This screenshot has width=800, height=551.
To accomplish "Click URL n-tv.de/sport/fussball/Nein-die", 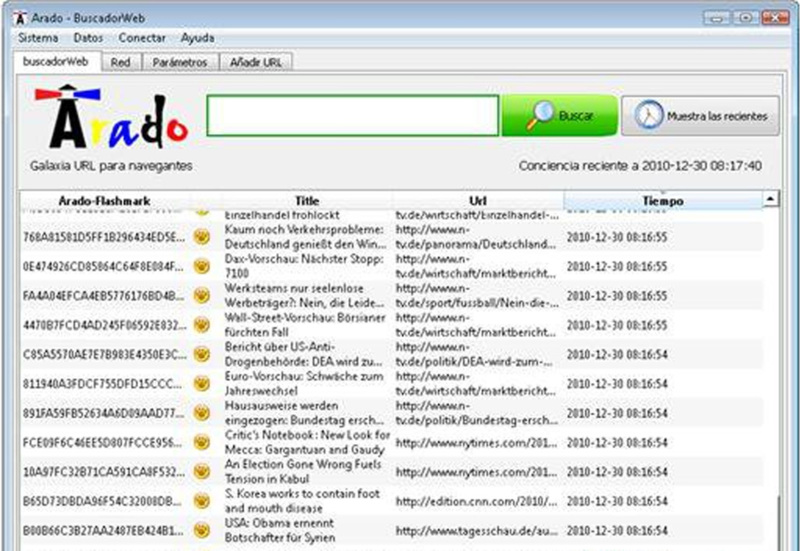I will (477, 295).
